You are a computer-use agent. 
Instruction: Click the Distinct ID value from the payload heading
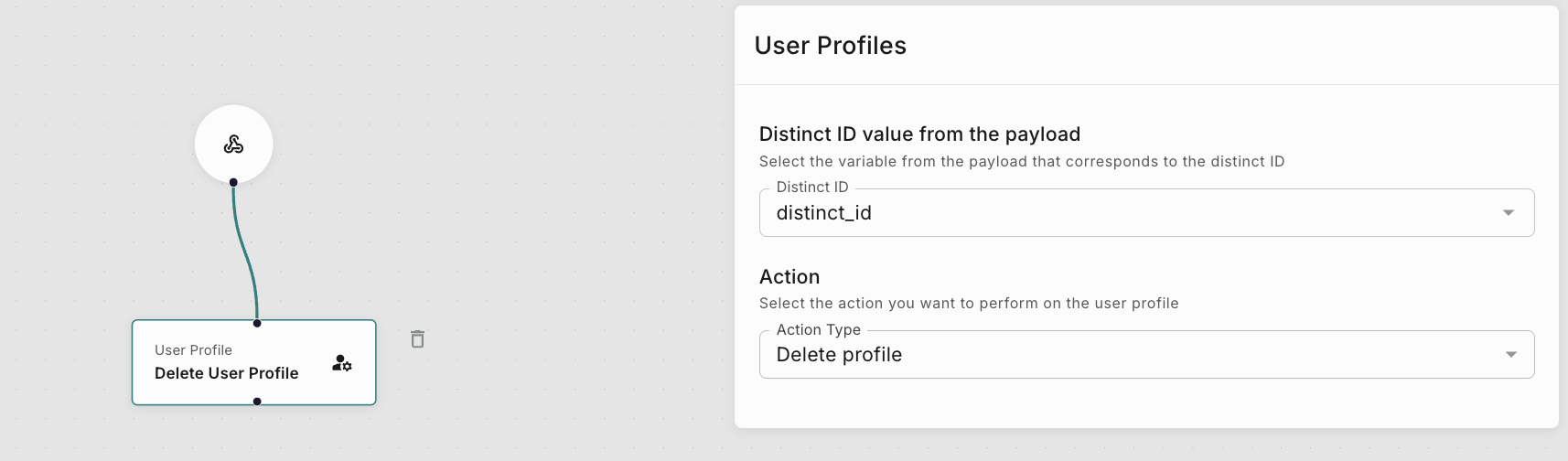pos(919,134)
